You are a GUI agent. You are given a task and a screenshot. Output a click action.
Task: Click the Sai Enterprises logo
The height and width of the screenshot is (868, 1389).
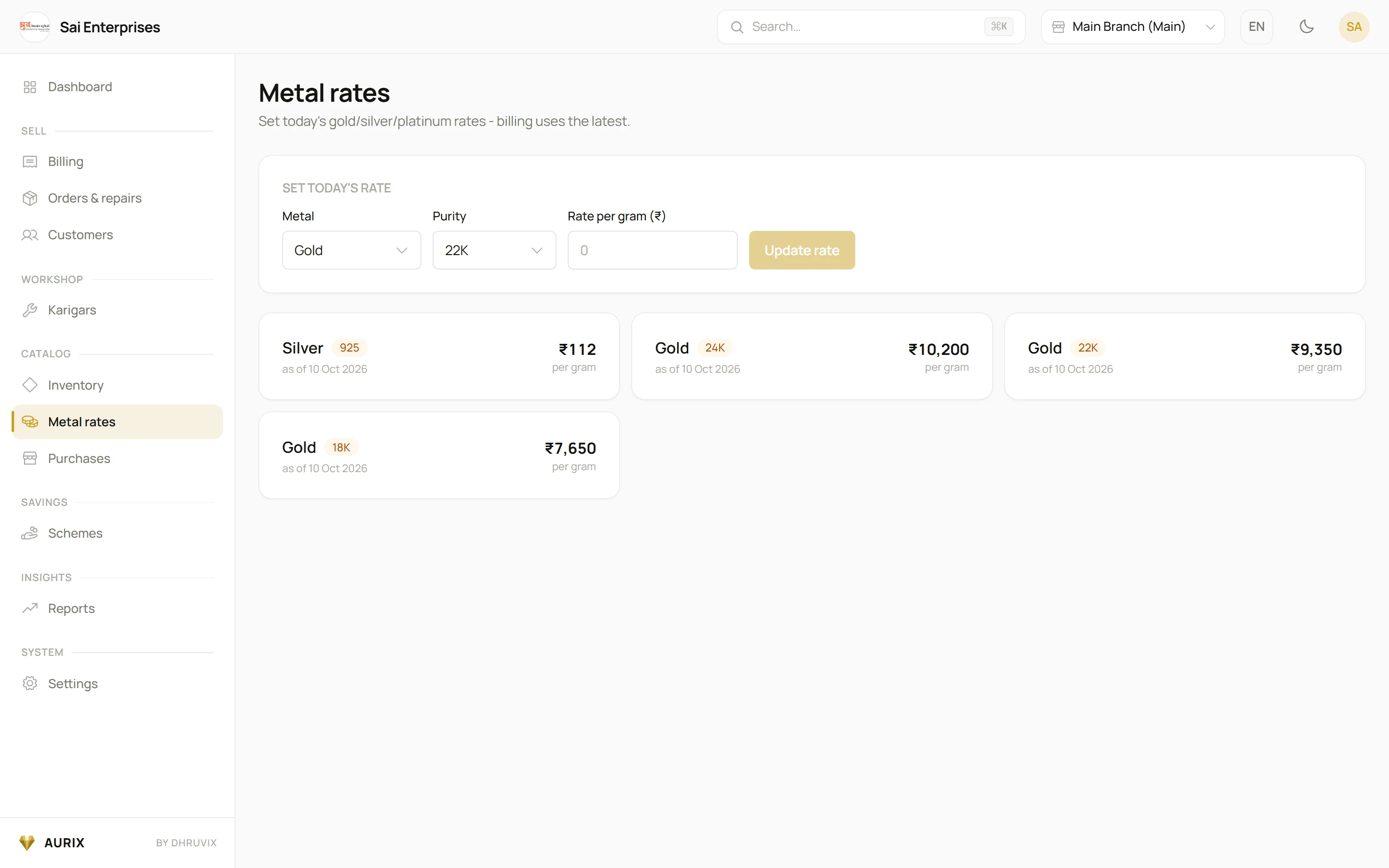tap(34, 27)
